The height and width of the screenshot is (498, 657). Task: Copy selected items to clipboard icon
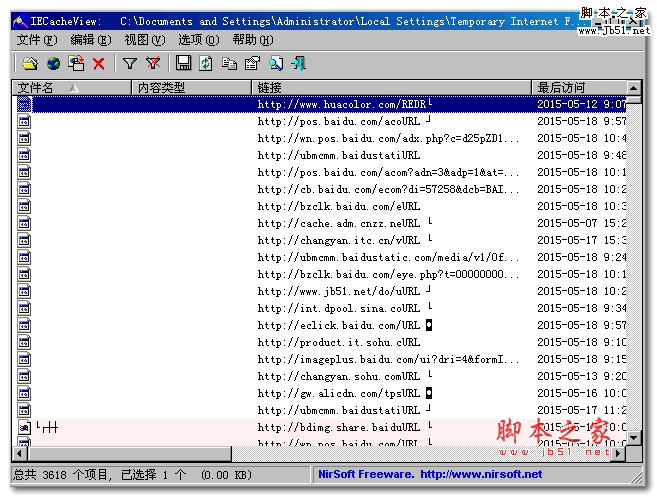tap(229, 64)
